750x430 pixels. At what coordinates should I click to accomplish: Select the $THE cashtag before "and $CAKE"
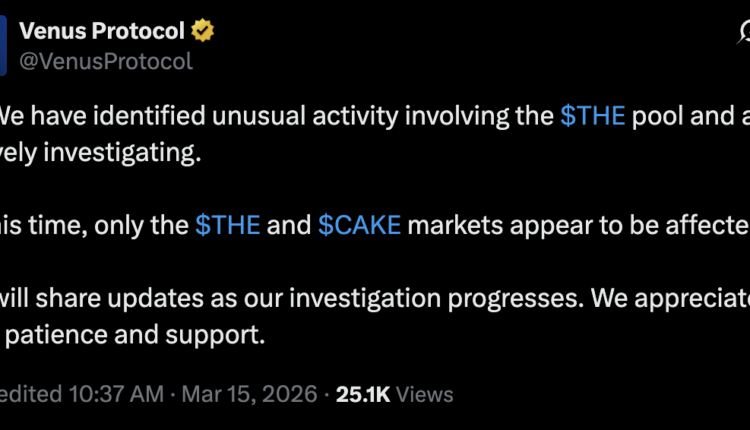(x=228, y=224)
